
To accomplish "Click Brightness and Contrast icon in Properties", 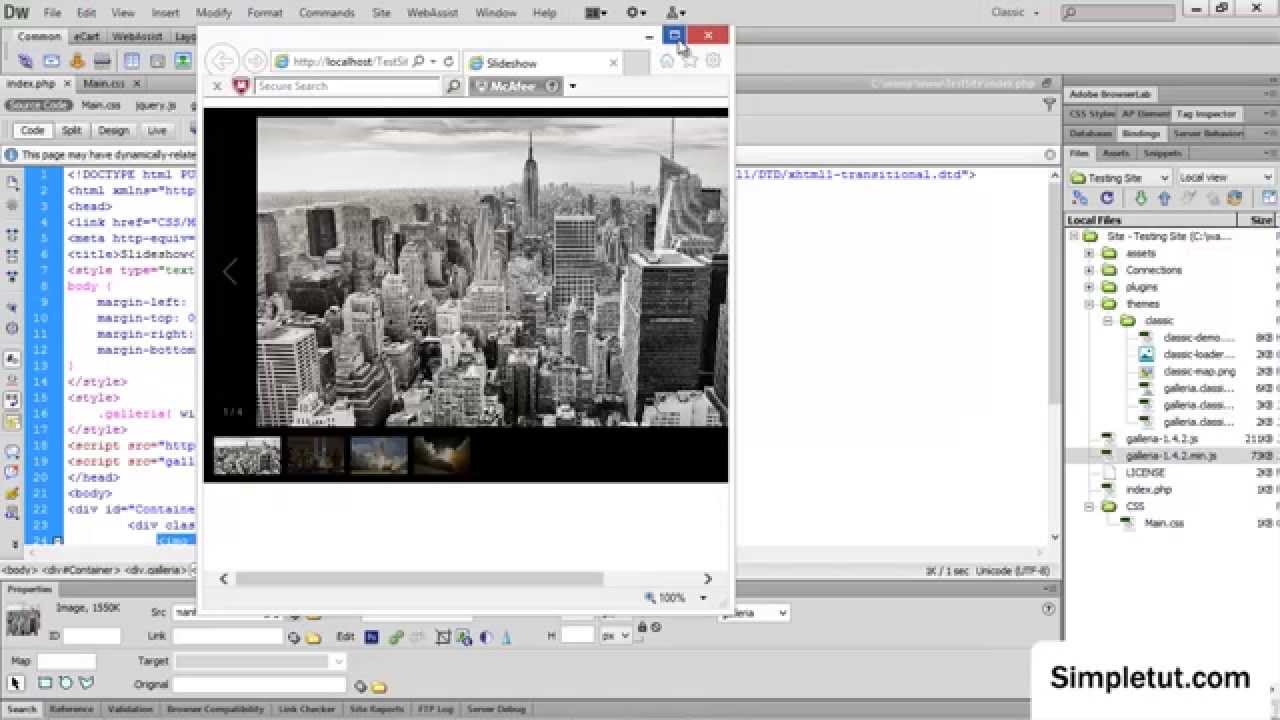I will coord(486,636).
